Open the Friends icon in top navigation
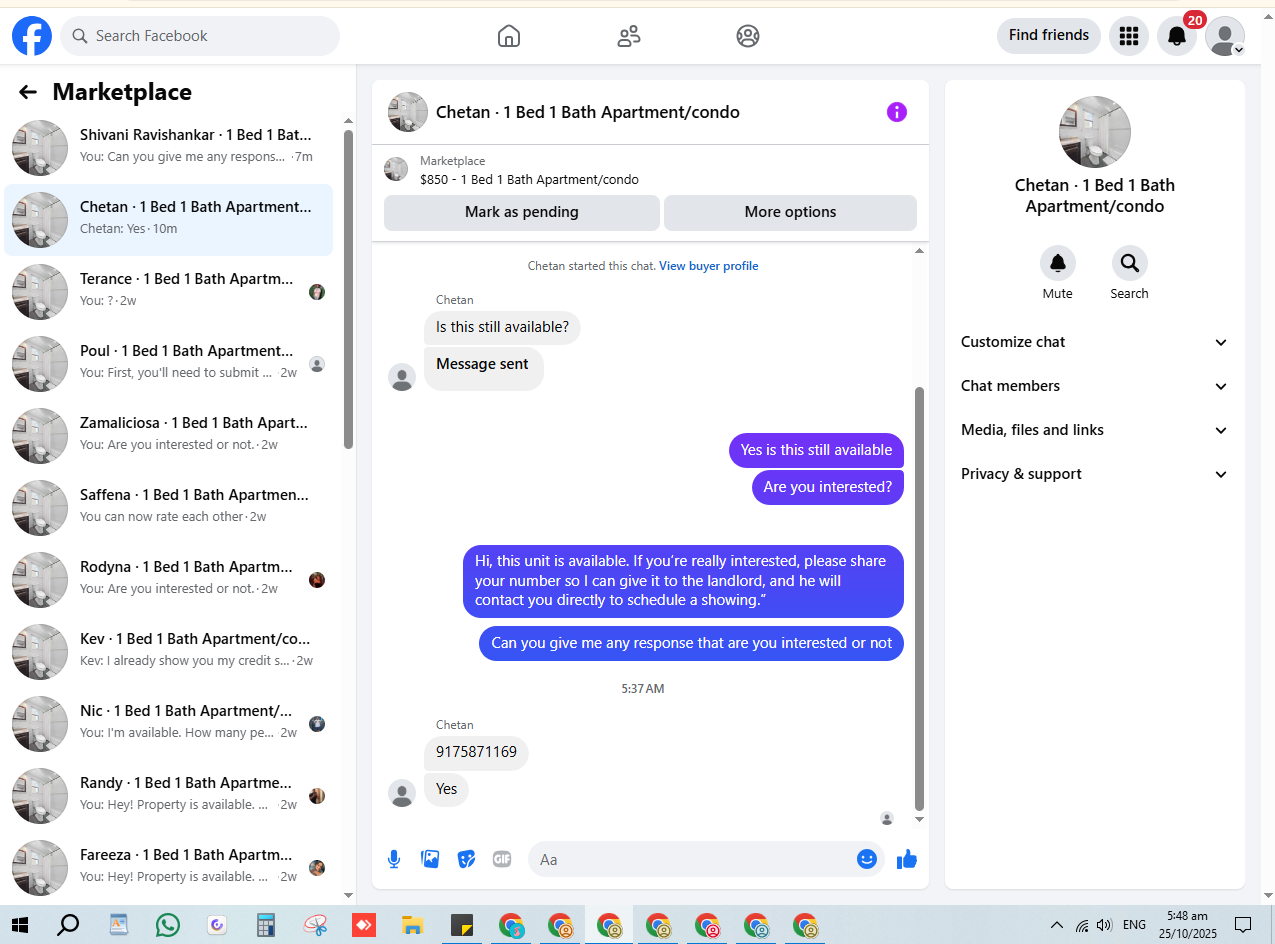1275x944 pixels. coord(629,36)
